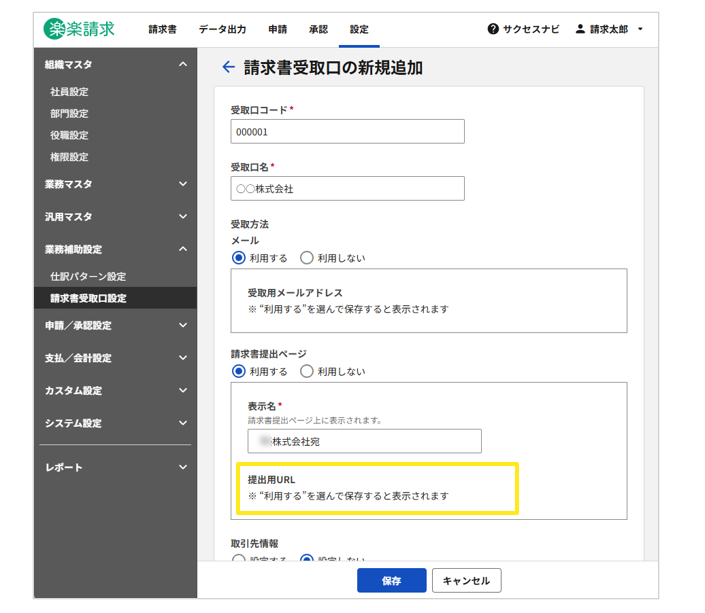
Task: Open 仕訳パターン設定 in the sidebar
Action: pyautogui.click(x=88, y=276)
